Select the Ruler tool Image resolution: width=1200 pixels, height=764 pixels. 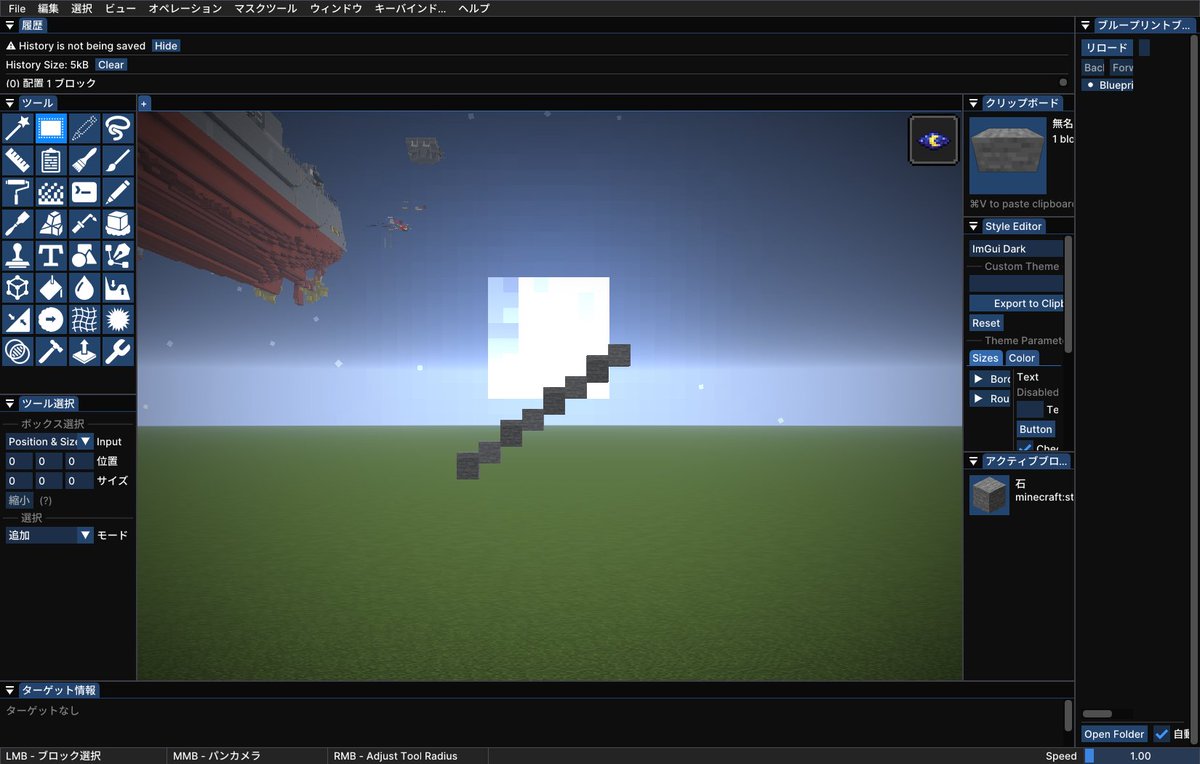coord(18,160)
